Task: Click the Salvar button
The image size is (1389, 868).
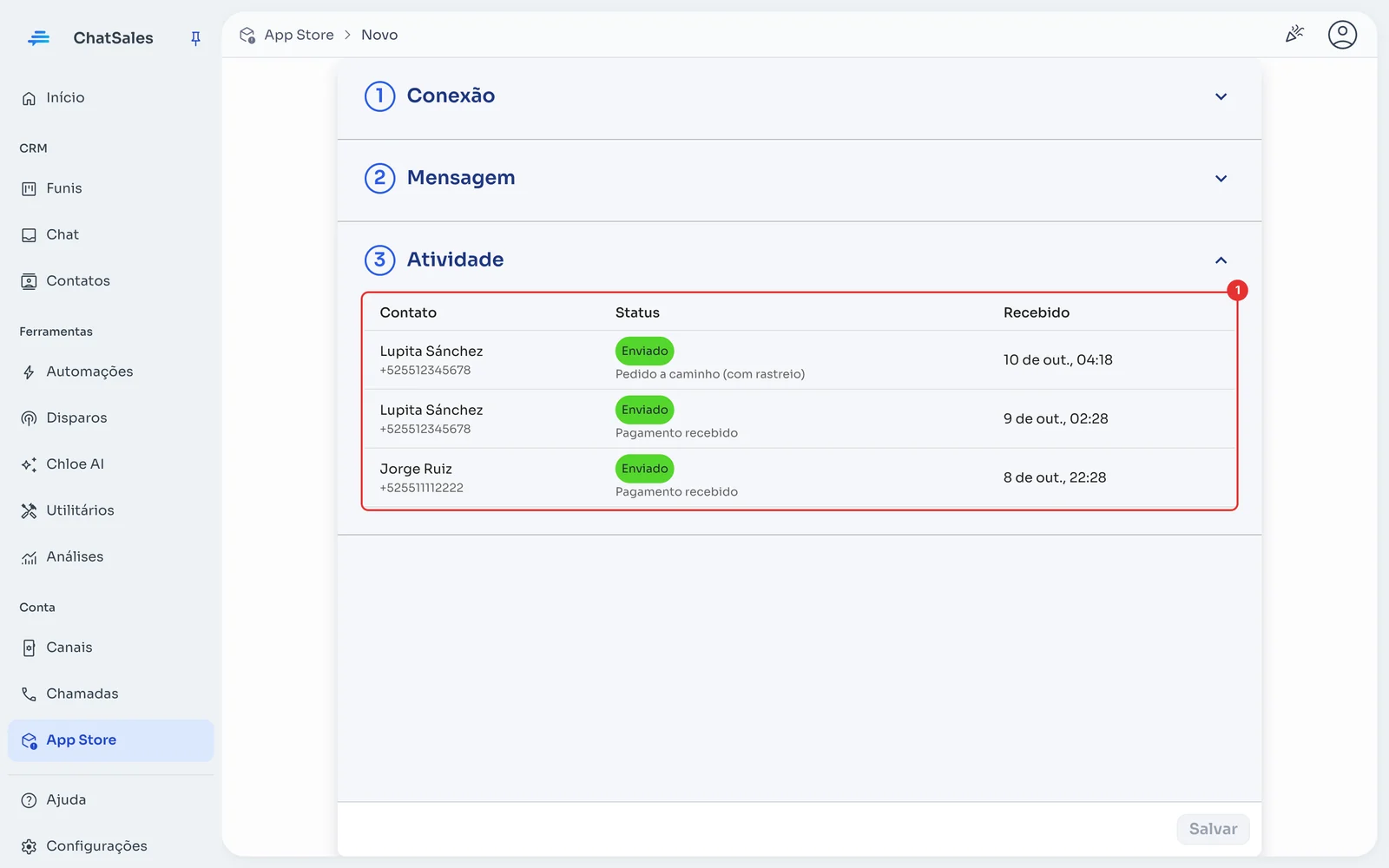Action: click(x=1213, y=829)
